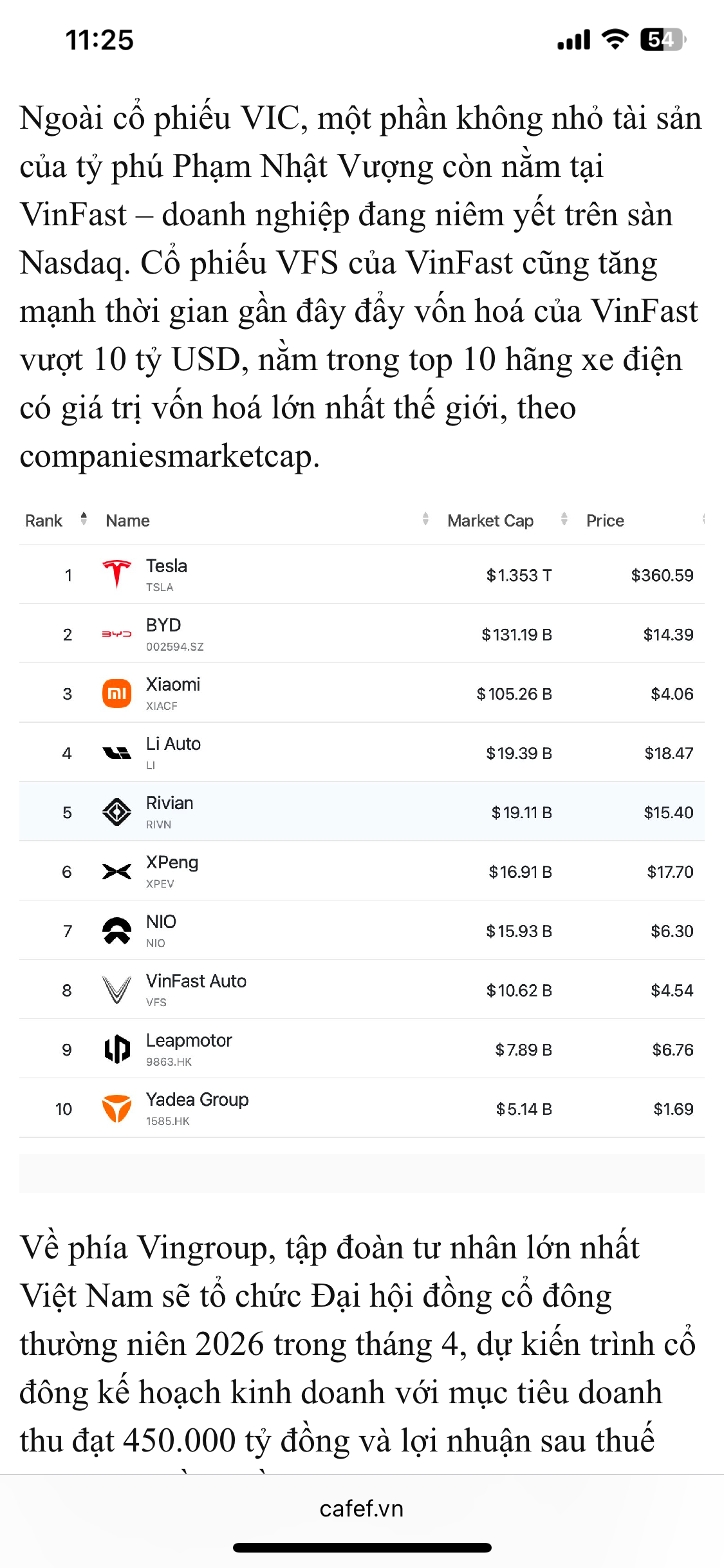The width and height of the screenshot is (724, 1568).
Task: Tap the Xiaomi orange logo
Action: [x=116, y=693]
